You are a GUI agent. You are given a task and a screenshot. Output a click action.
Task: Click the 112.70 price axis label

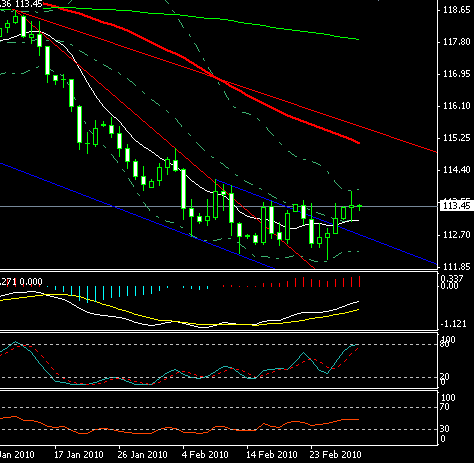point(456,235)
